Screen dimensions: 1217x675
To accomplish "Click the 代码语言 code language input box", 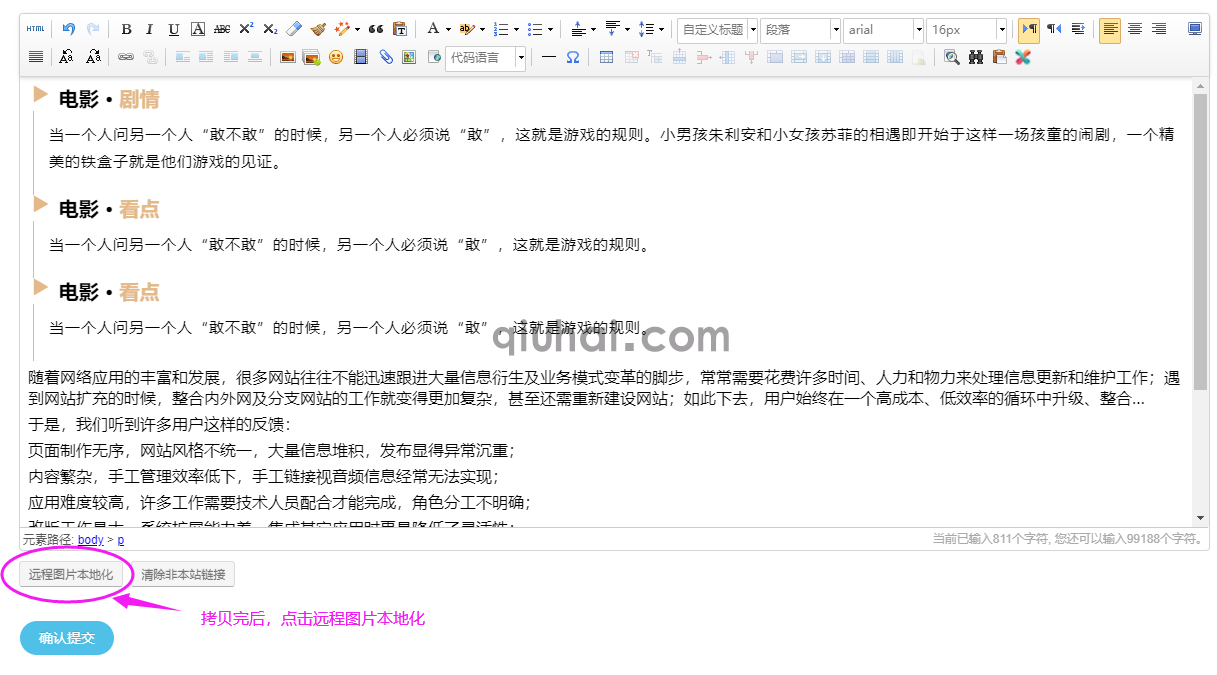I will pyautogui.click(x=477, y=57).
